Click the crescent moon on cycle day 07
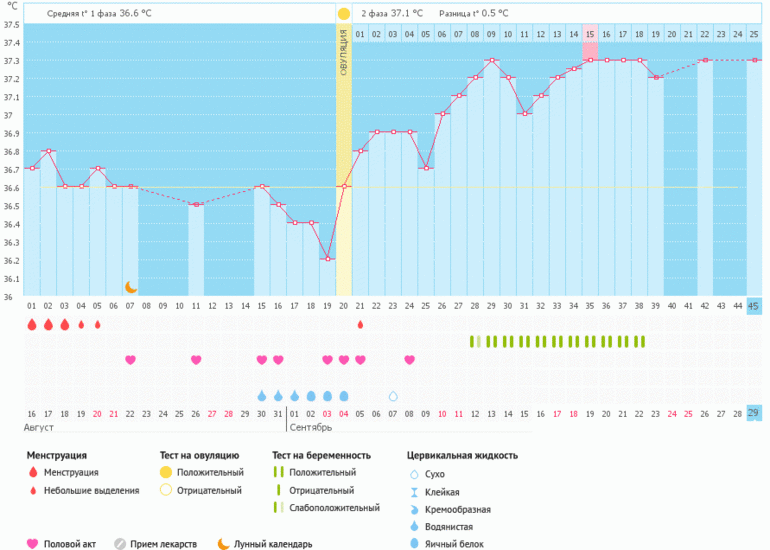Viewport: 770px width, 550px height. click(130, 287)
